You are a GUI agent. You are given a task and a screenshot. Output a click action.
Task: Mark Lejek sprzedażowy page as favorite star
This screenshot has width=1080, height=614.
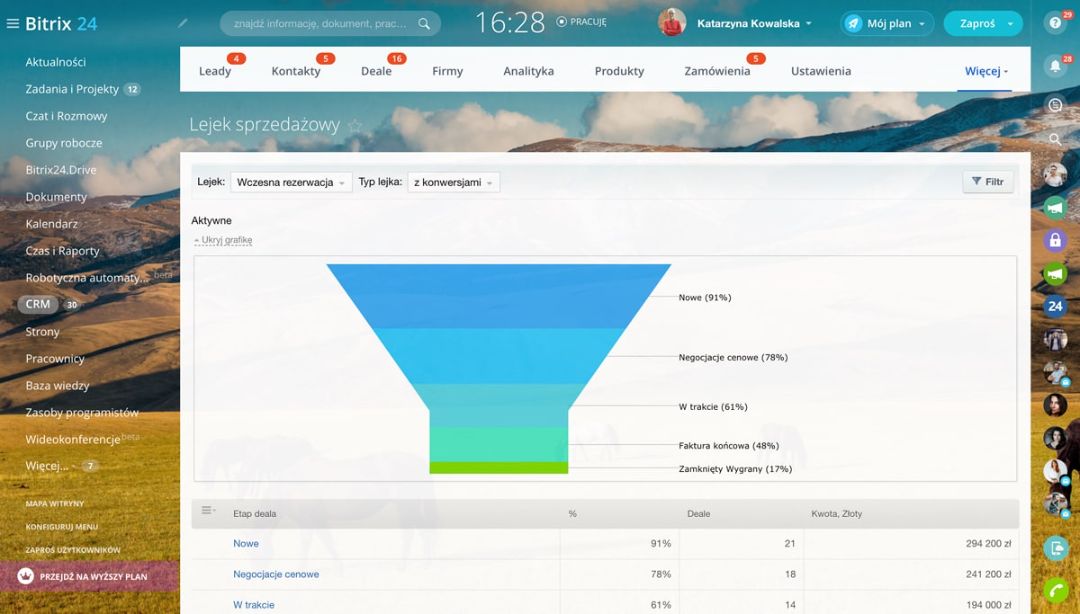coord(355,126)
